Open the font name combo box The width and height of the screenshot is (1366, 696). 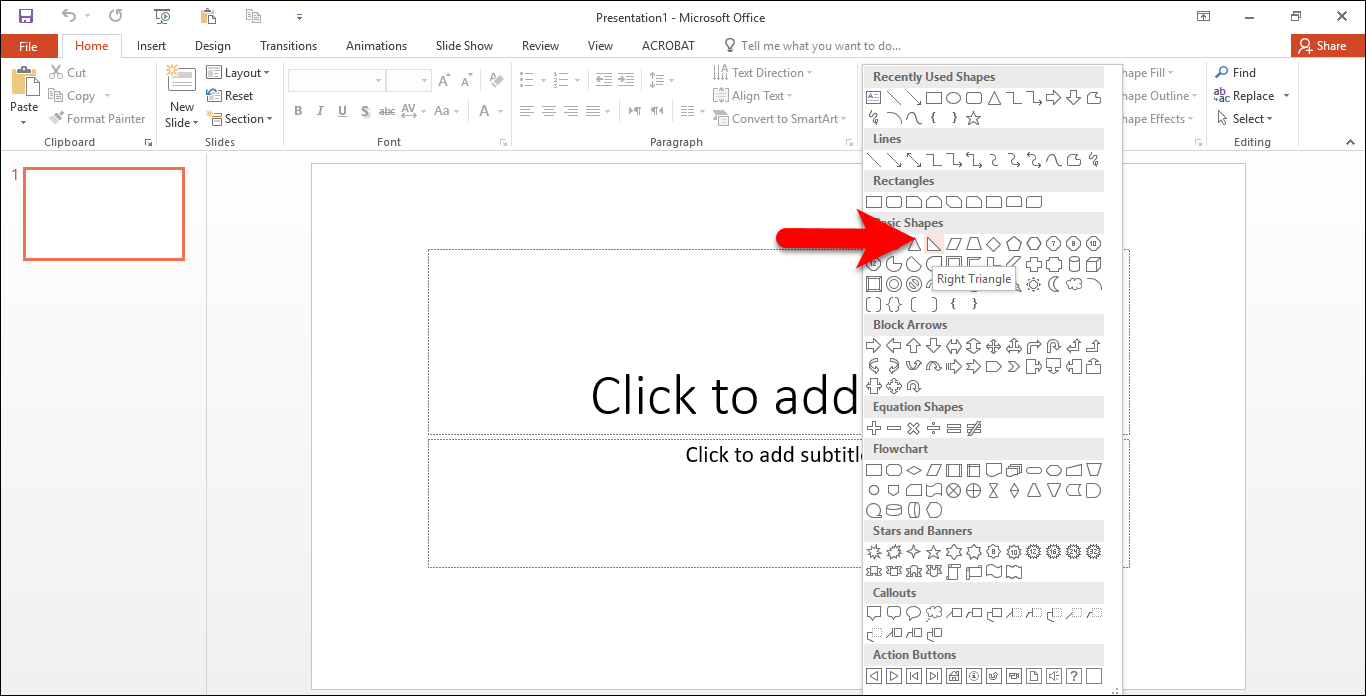tap(337, 80)
